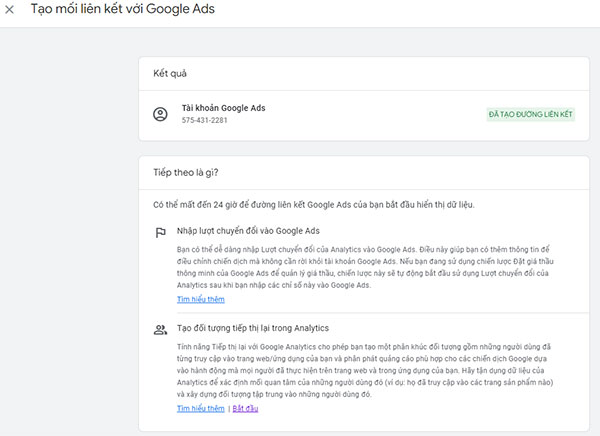Click the Nhập lượt chuyển đổi vào Google Ads title
Screen dimensions: 600x436
click(248, 231)
